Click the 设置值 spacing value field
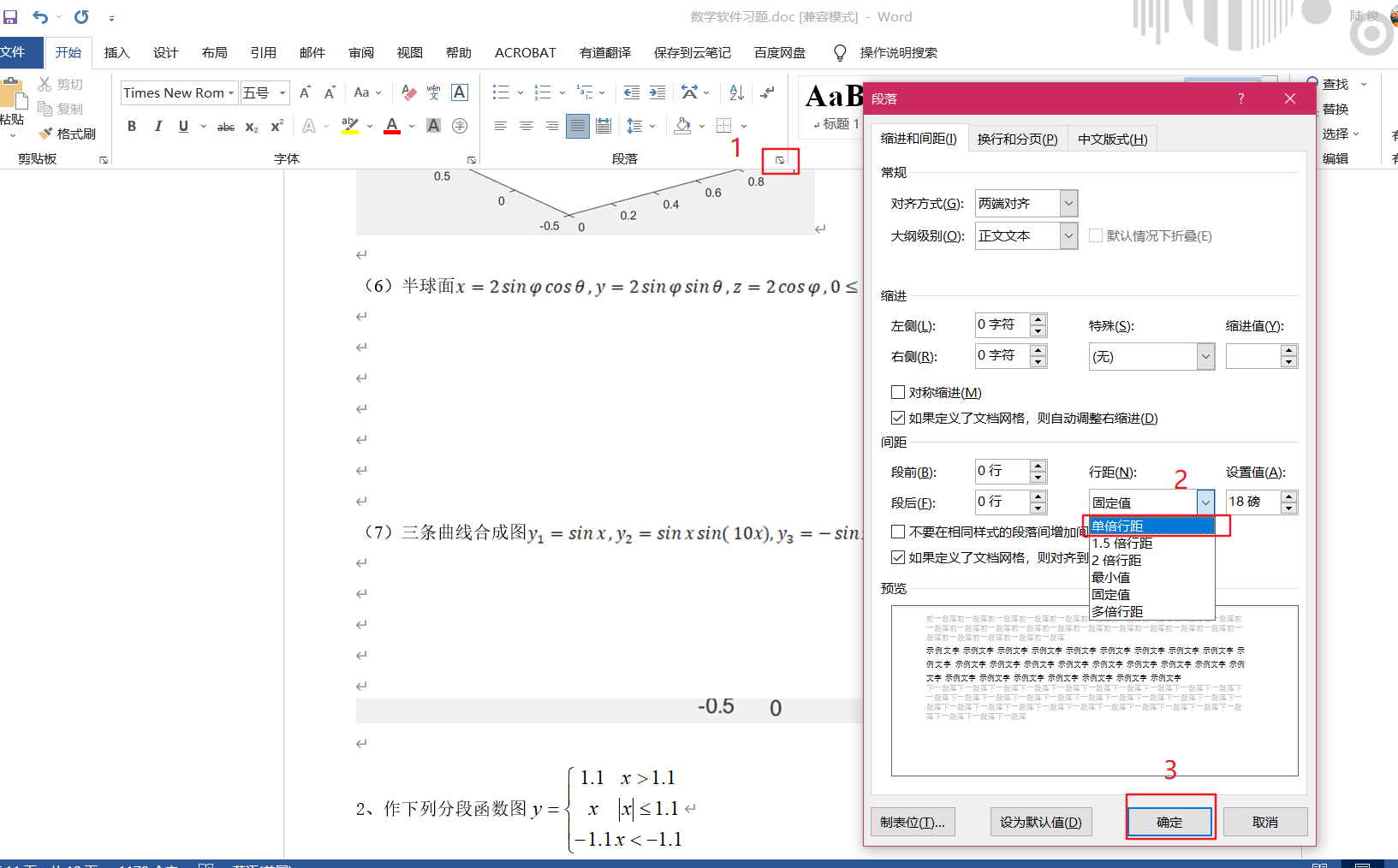The height and width of the screenshot is (868, 1398). [x=1253, y=502]
